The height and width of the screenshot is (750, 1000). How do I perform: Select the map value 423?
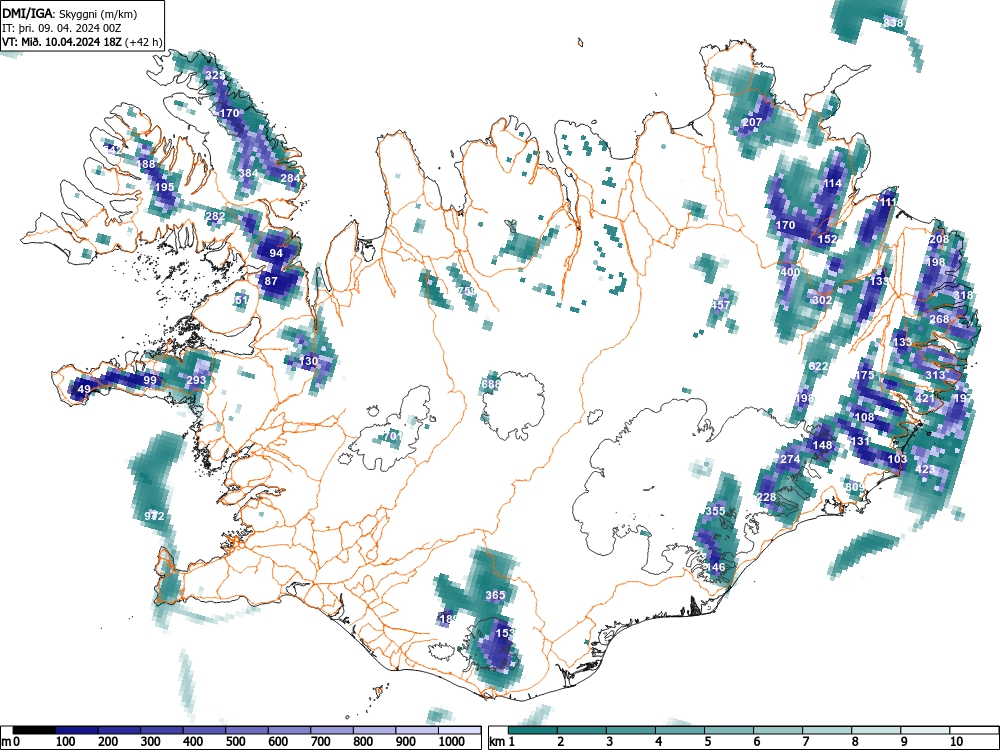coord(925,469)
